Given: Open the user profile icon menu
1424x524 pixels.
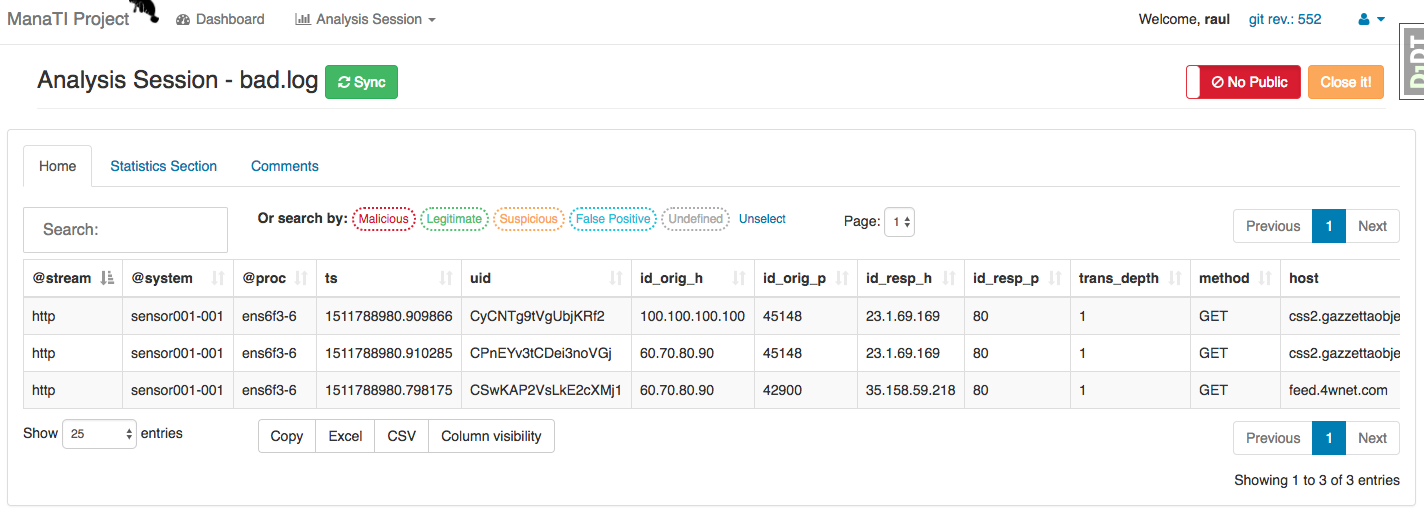Looking at the screenshot, I should pos(1371,19).
